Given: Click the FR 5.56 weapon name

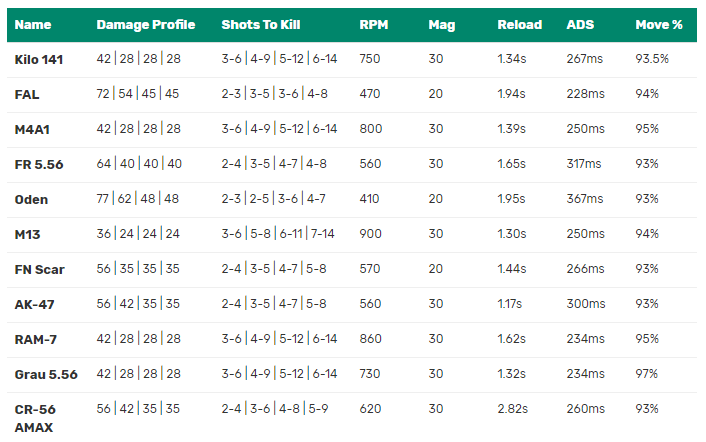Looking at the screenshot, I should click(39, 165).
